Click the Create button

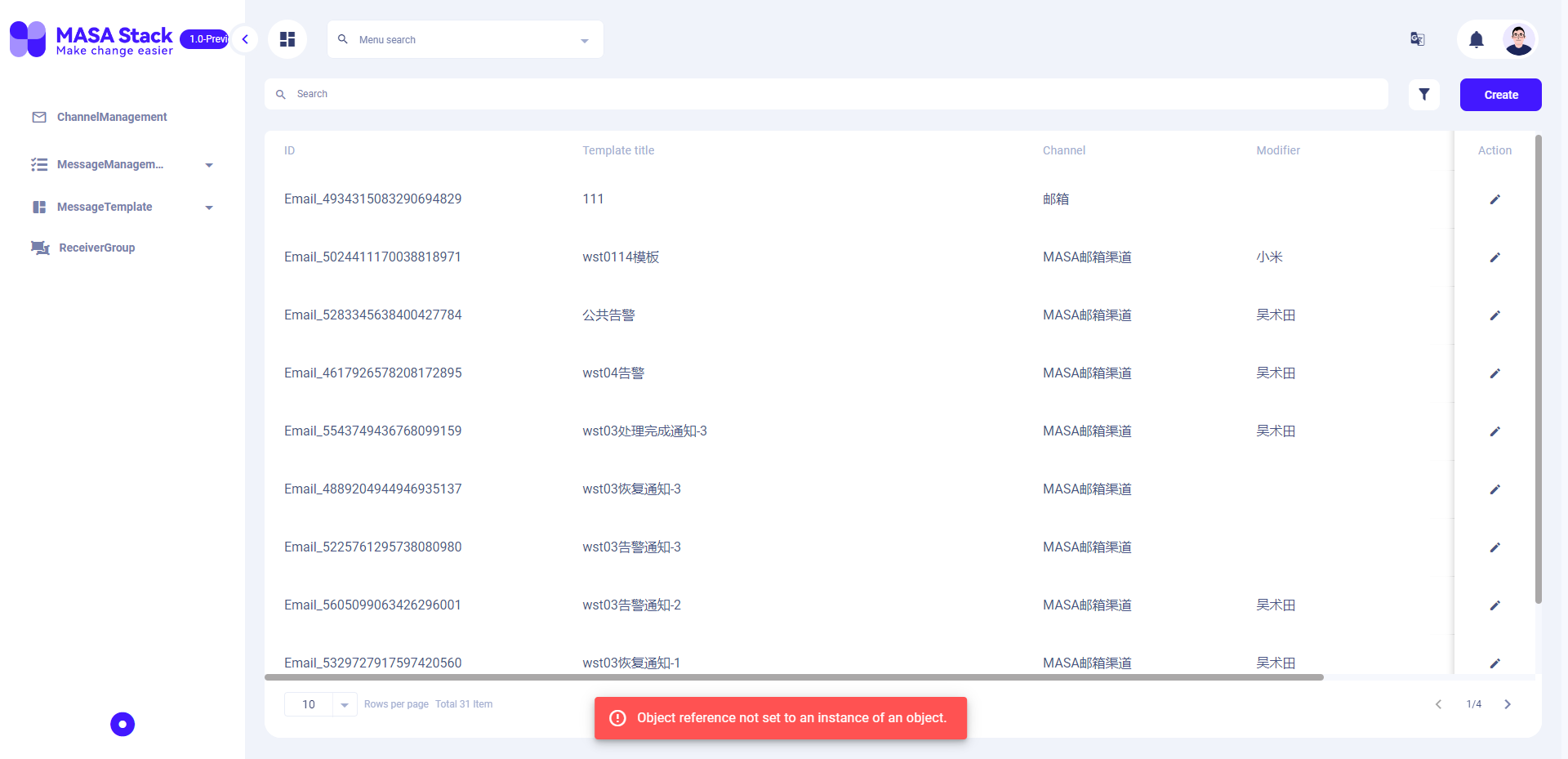coord(1500,94)
